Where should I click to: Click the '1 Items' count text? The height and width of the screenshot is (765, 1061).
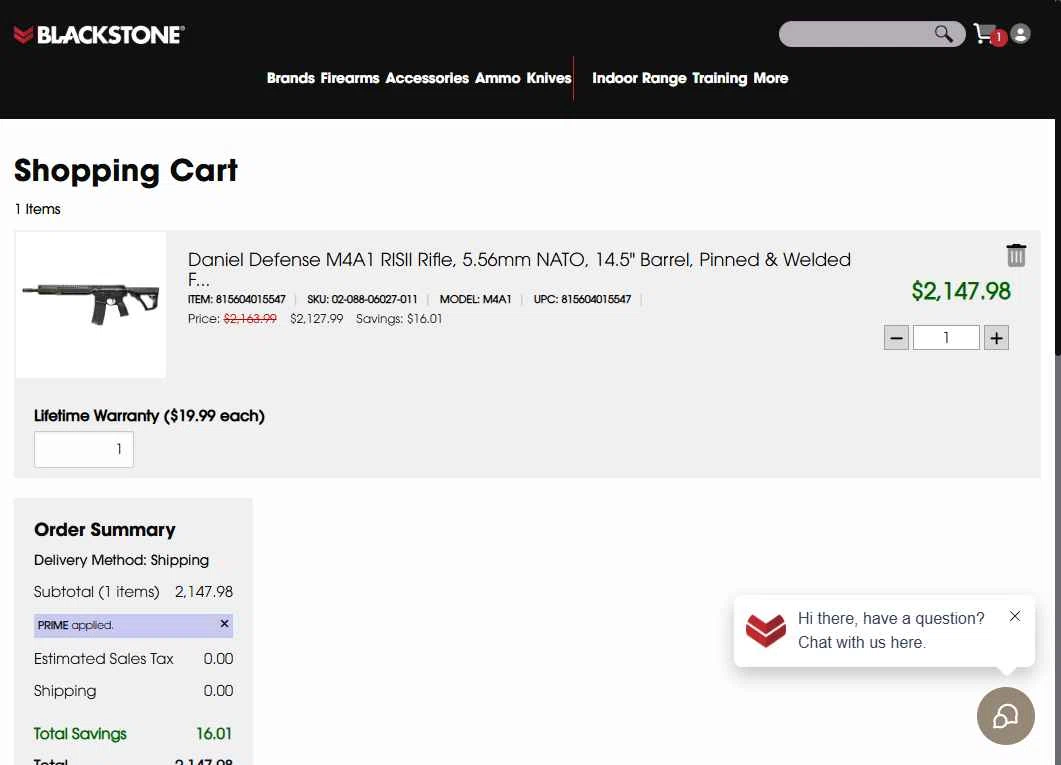(37, 209)
